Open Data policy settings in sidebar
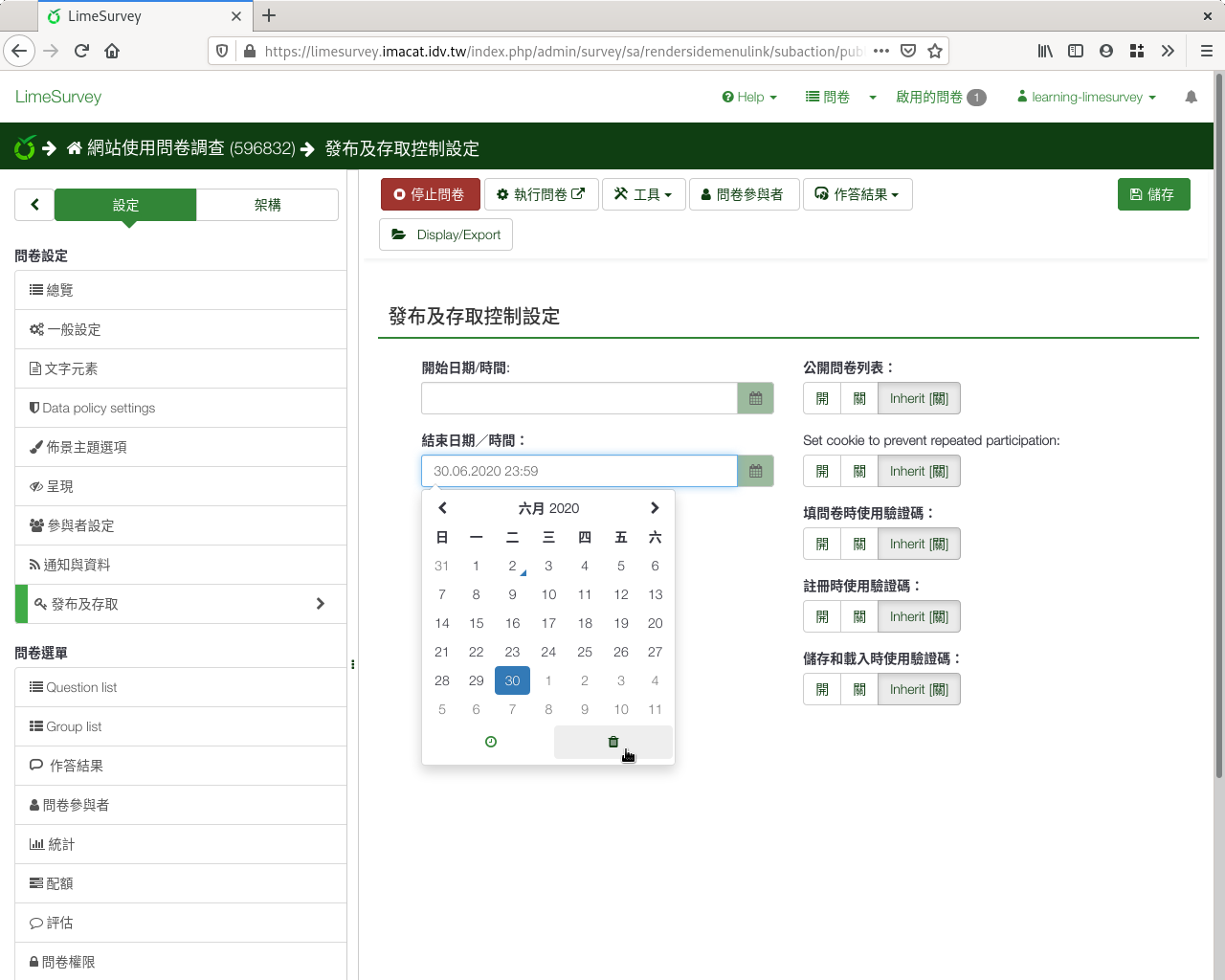1225x980 pixels. 181,408
